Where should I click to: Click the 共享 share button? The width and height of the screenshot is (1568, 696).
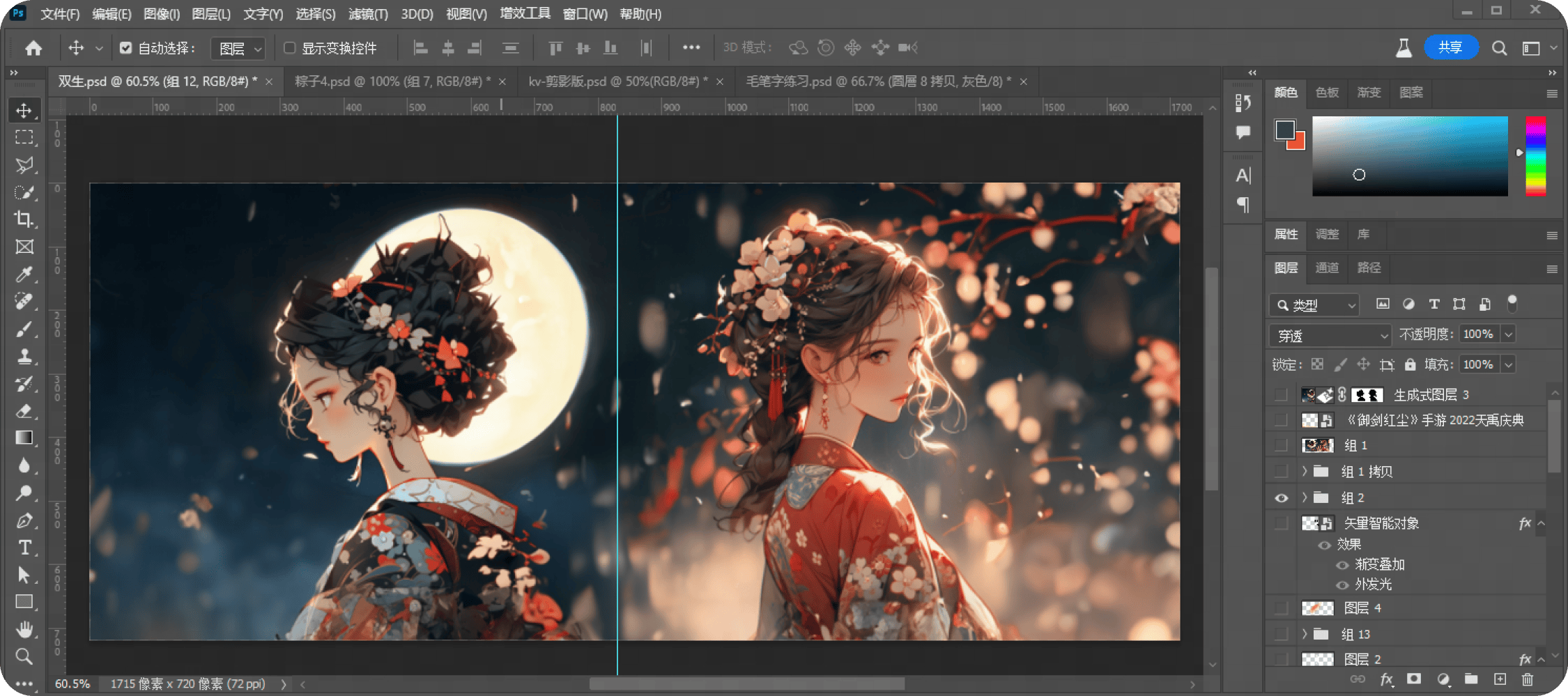pyautogui.click(x=1451, y=47)
